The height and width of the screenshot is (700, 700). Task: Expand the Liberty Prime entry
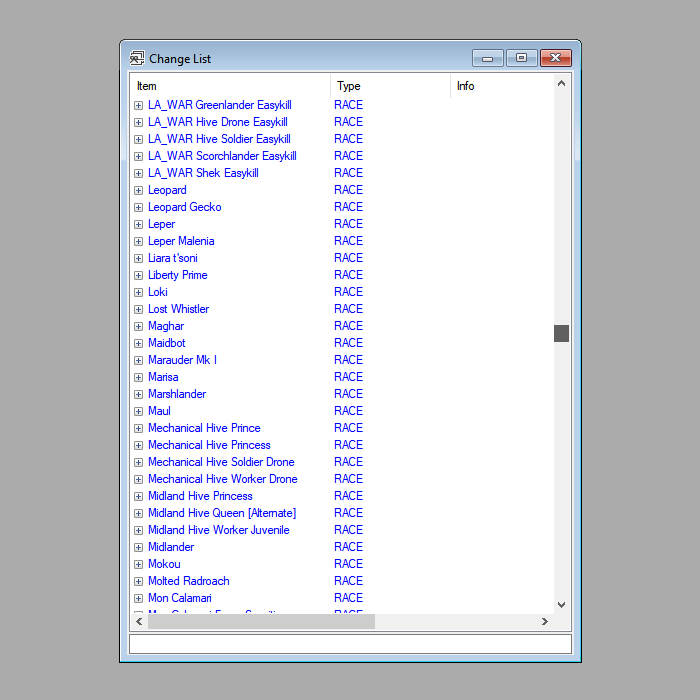tap(138, 275)
